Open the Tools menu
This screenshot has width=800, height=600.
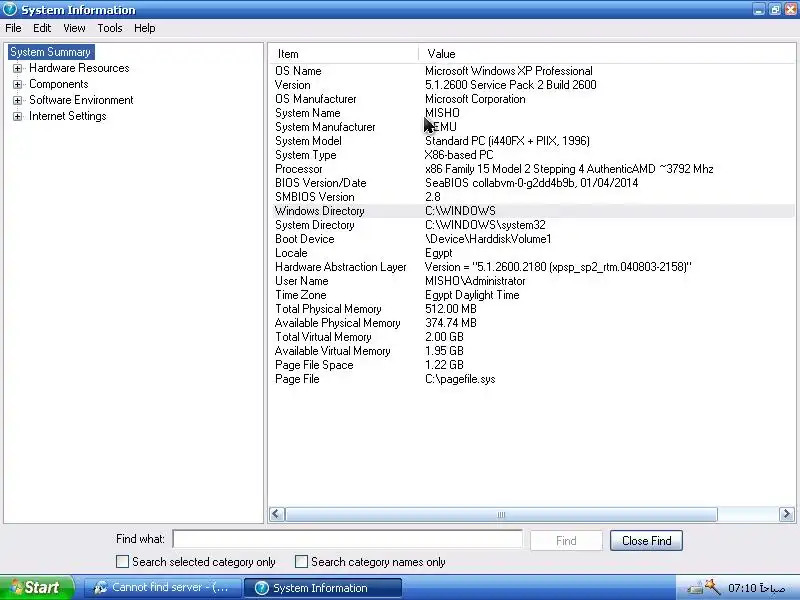[x=110, y=28]
